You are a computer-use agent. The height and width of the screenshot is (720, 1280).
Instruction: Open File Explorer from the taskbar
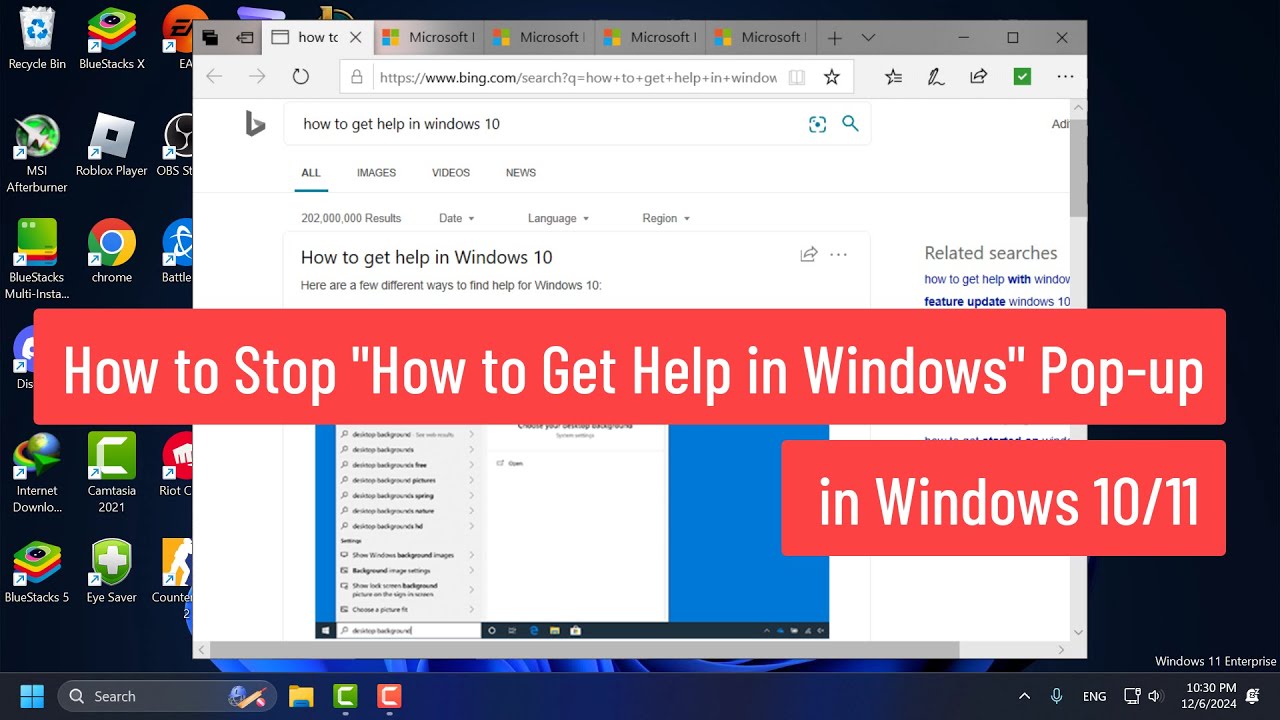pyautogui.click(x=301, y=696)
